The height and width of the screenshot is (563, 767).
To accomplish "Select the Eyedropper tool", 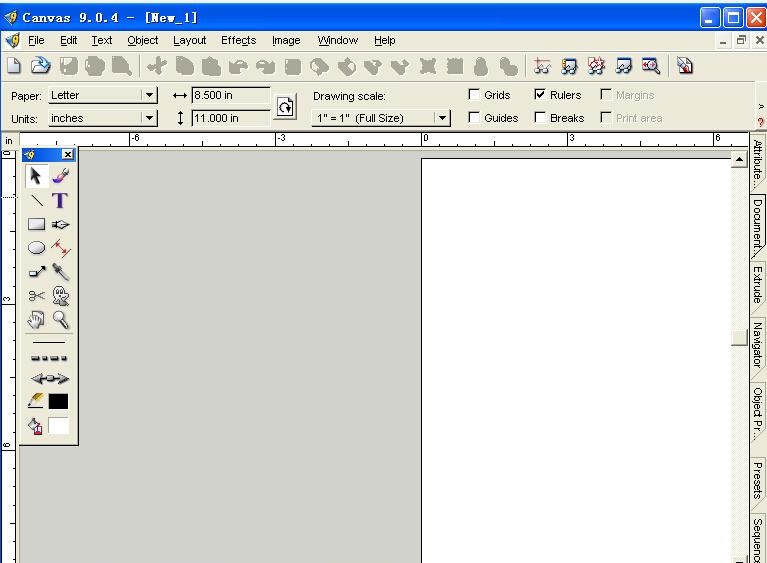I will 61,272.
